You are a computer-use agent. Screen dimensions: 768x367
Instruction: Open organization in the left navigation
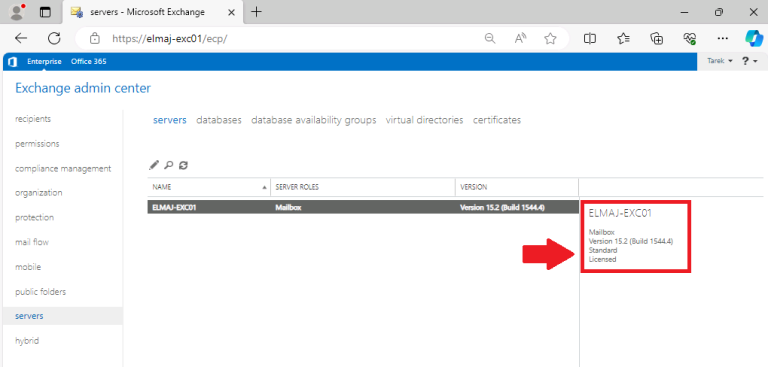click(39, 193)
